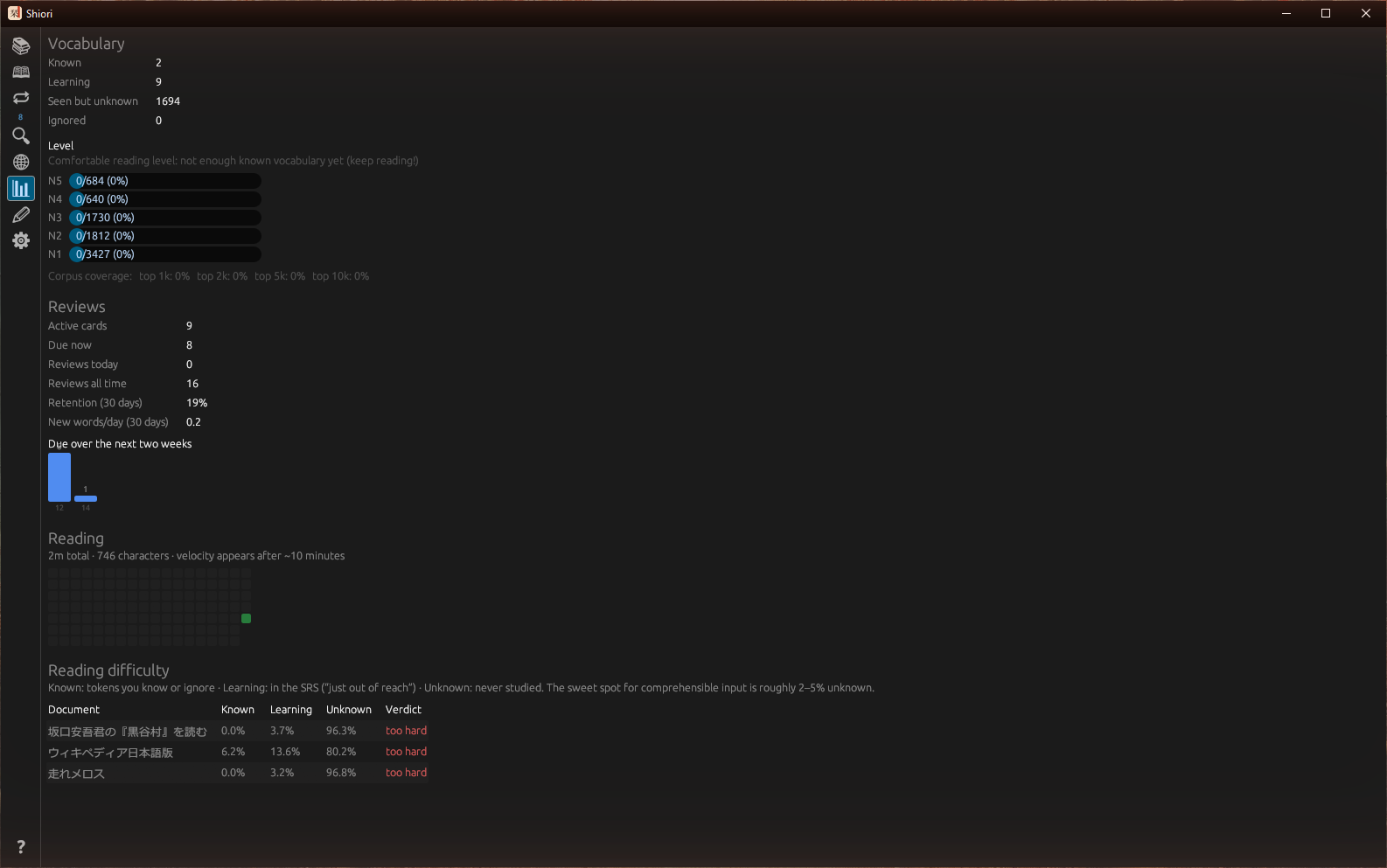This screenshot has height=868, width=1387.
Task: Open the search magnifier icon
Action: (21, 135)
